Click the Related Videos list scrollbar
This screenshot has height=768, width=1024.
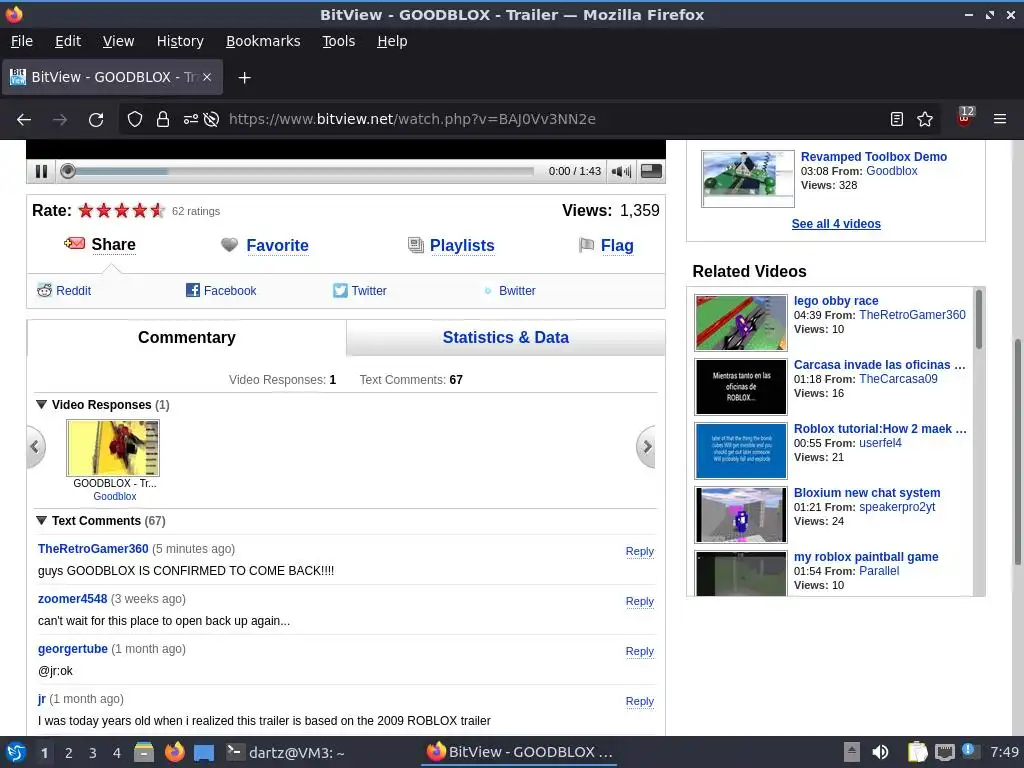[x=978, y=319]
